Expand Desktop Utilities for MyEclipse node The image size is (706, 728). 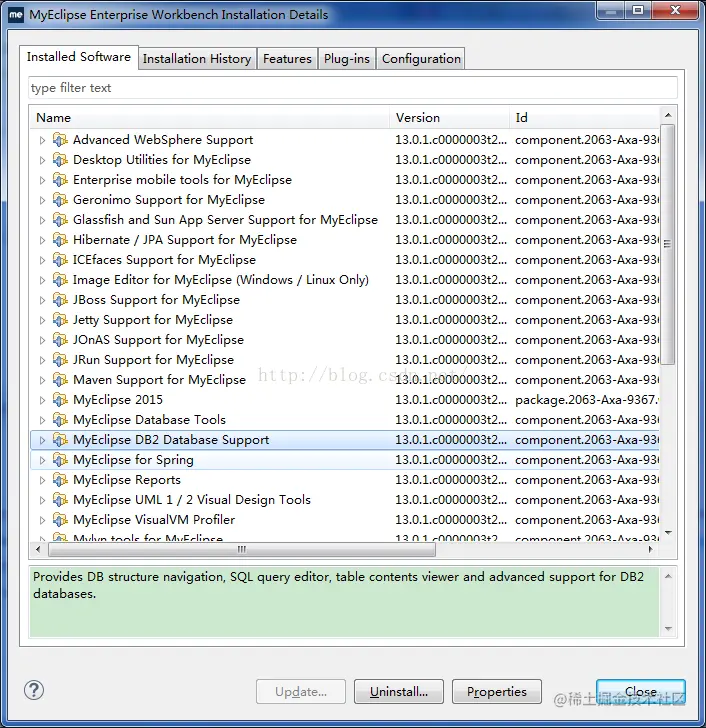click(x=42, y=160)
